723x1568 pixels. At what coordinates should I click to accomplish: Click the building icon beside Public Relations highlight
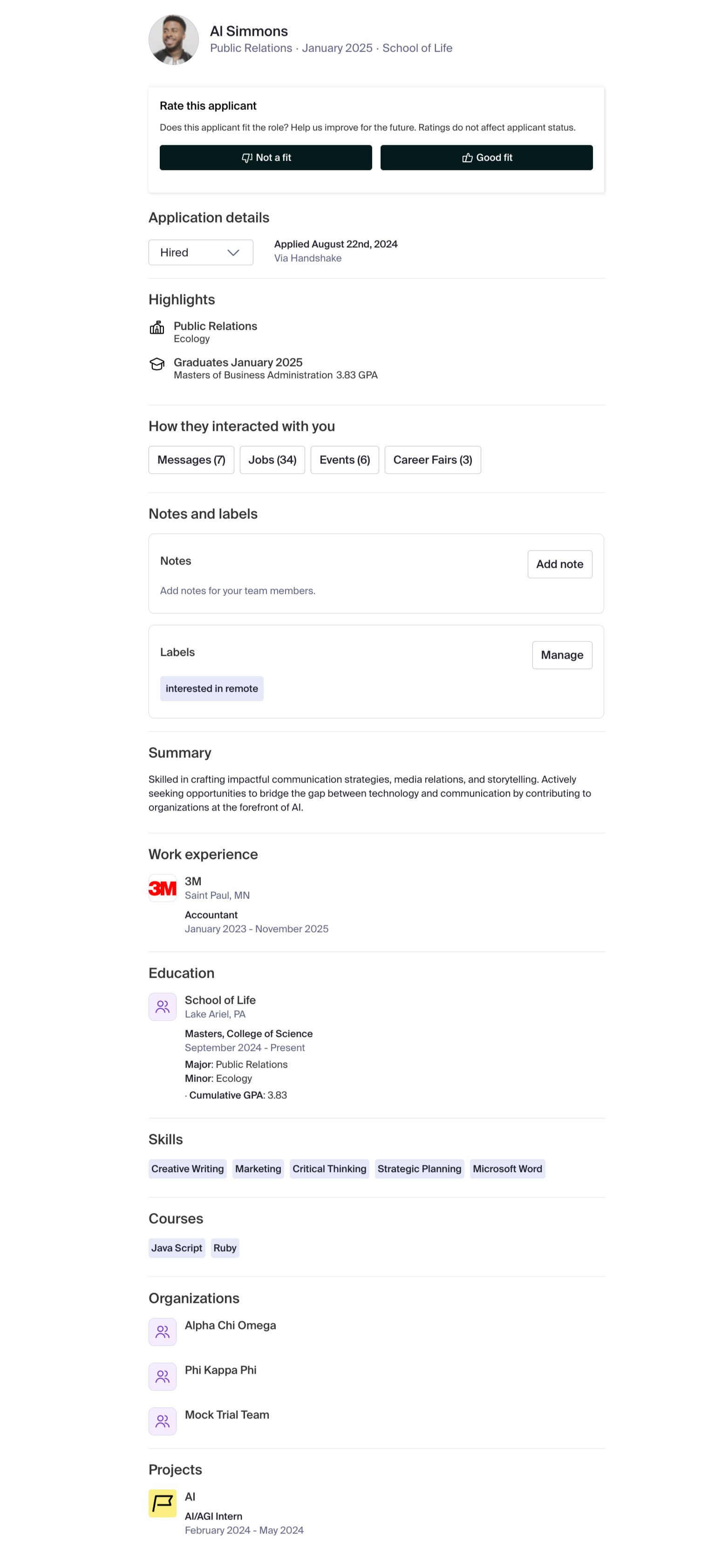click(x=157, y=328)
